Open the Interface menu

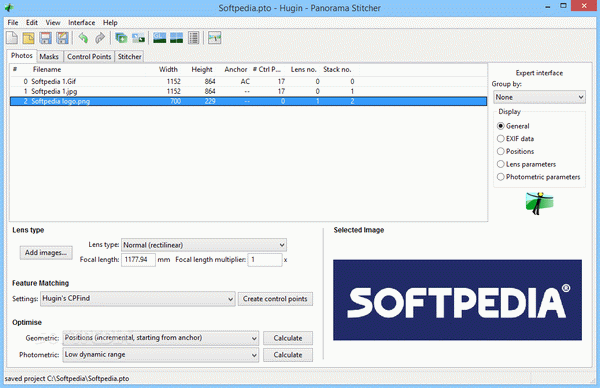pyautogui.click(x=82, y=23)
